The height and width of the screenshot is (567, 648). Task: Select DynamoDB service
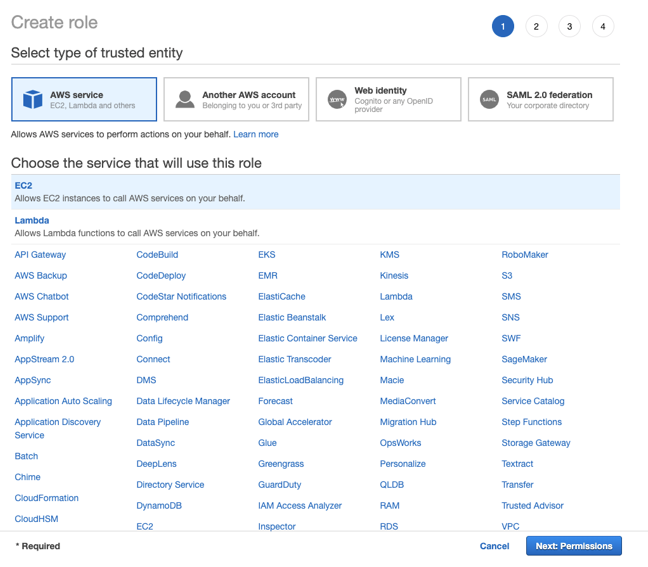[x=159, y=505]
